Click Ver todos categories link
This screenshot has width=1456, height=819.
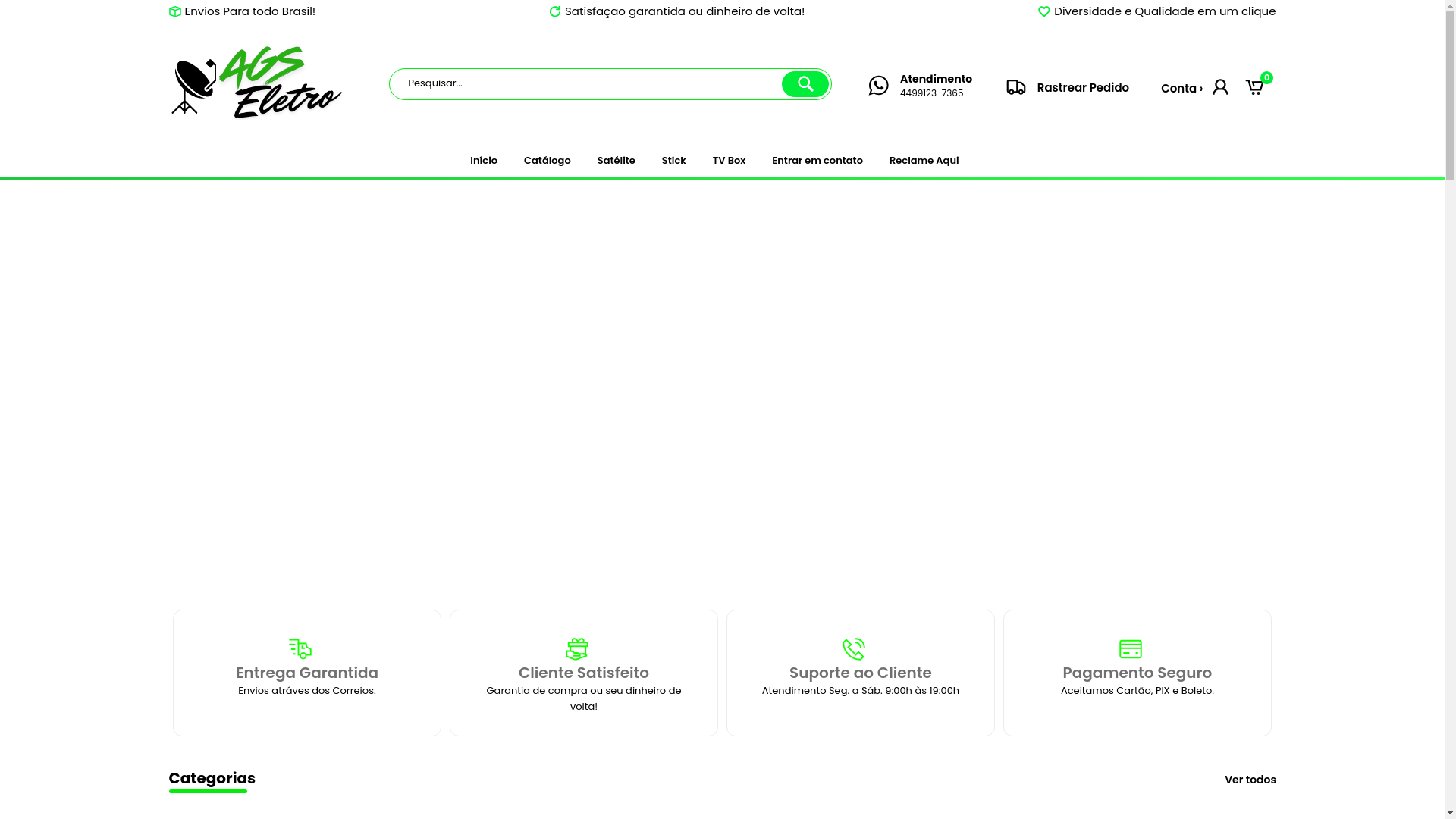[1250, 780]
